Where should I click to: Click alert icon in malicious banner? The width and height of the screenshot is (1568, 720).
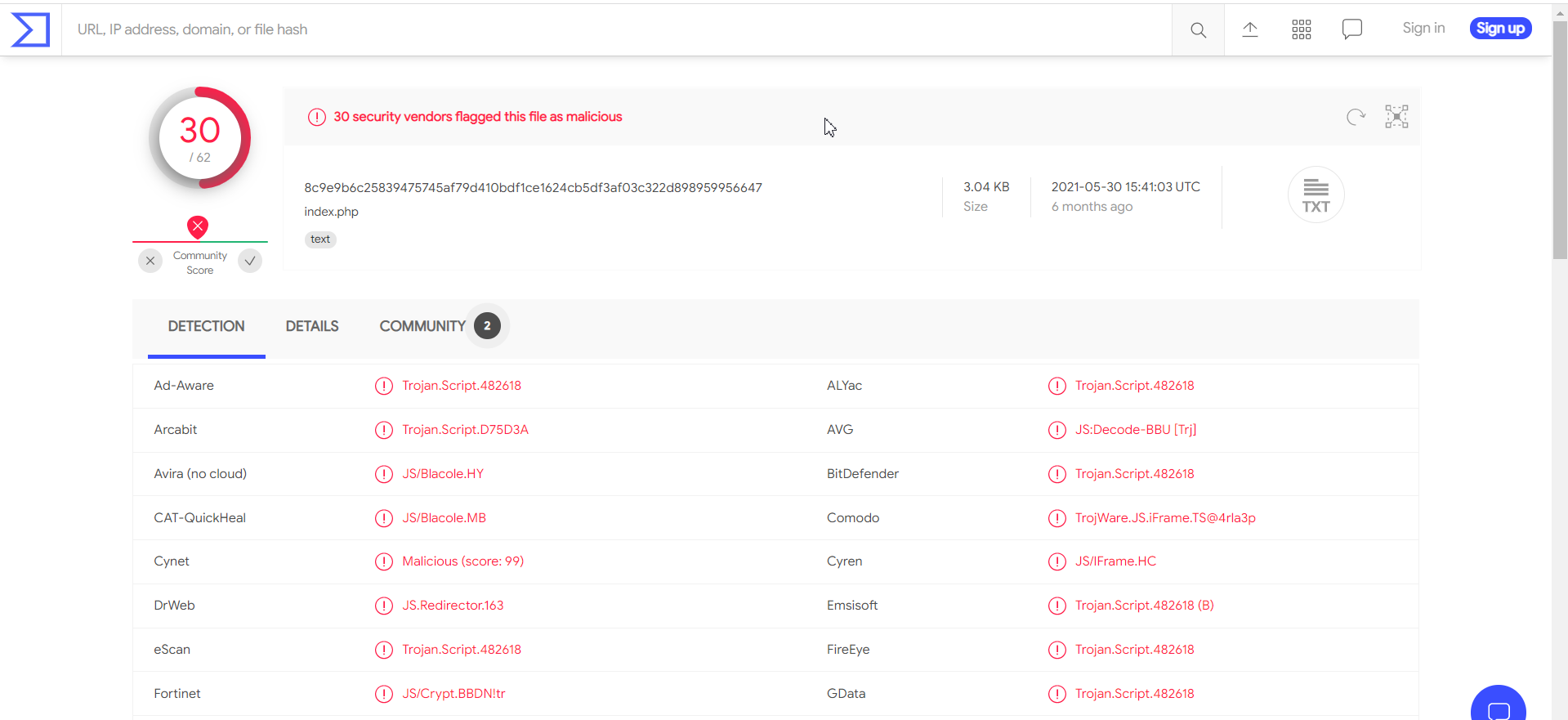[317, 117]
